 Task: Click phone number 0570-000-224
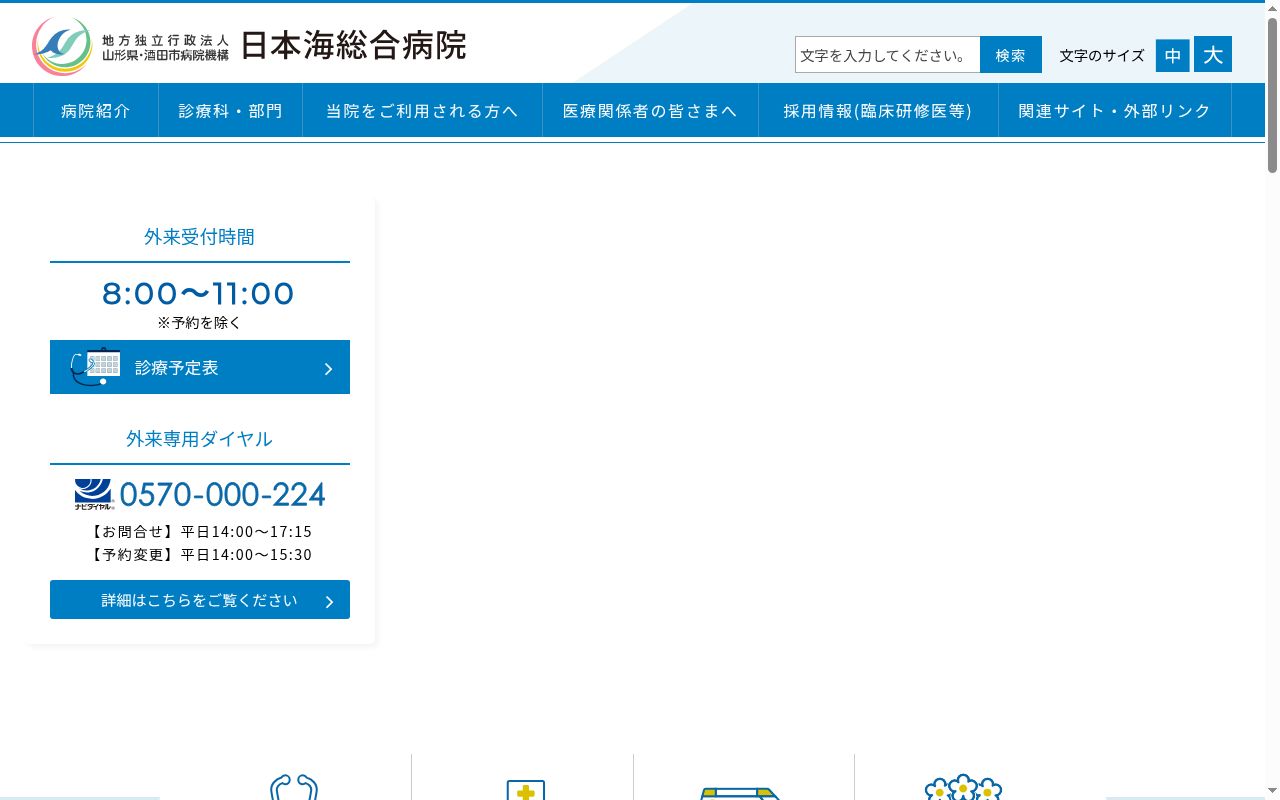[x=223, y=494]
